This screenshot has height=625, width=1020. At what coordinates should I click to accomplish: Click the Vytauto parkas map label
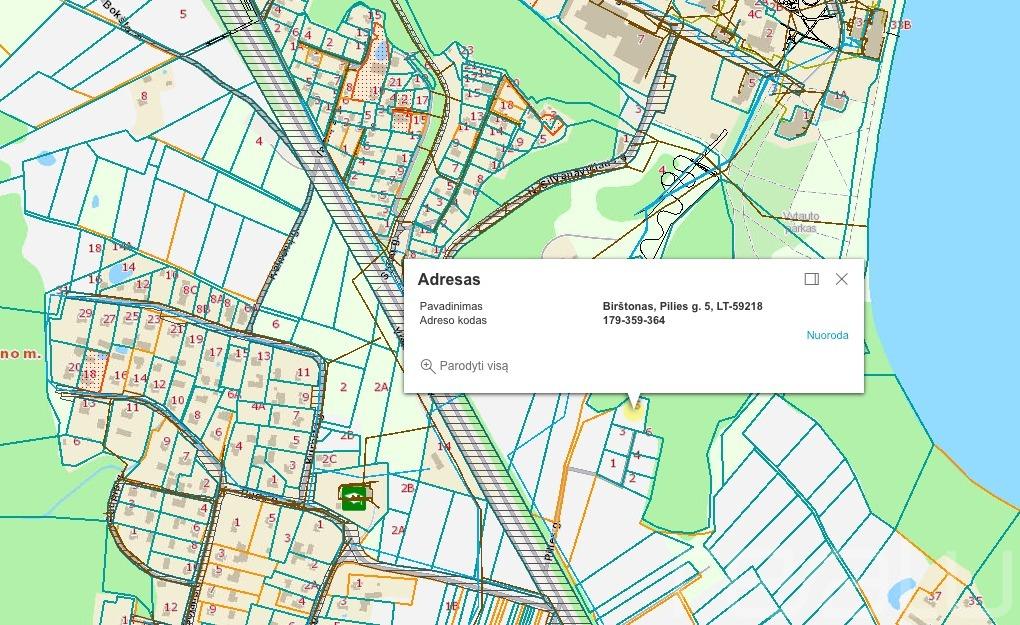point(801,222)
